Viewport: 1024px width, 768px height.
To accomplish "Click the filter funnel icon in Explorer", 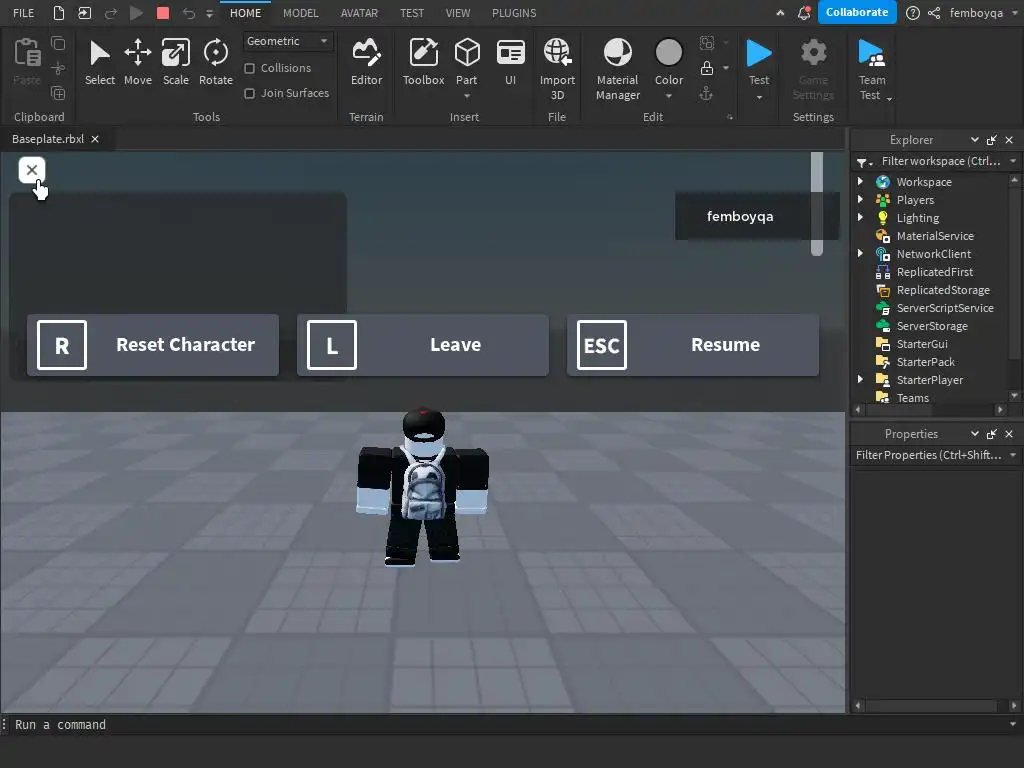I will (x=862, y=162).
